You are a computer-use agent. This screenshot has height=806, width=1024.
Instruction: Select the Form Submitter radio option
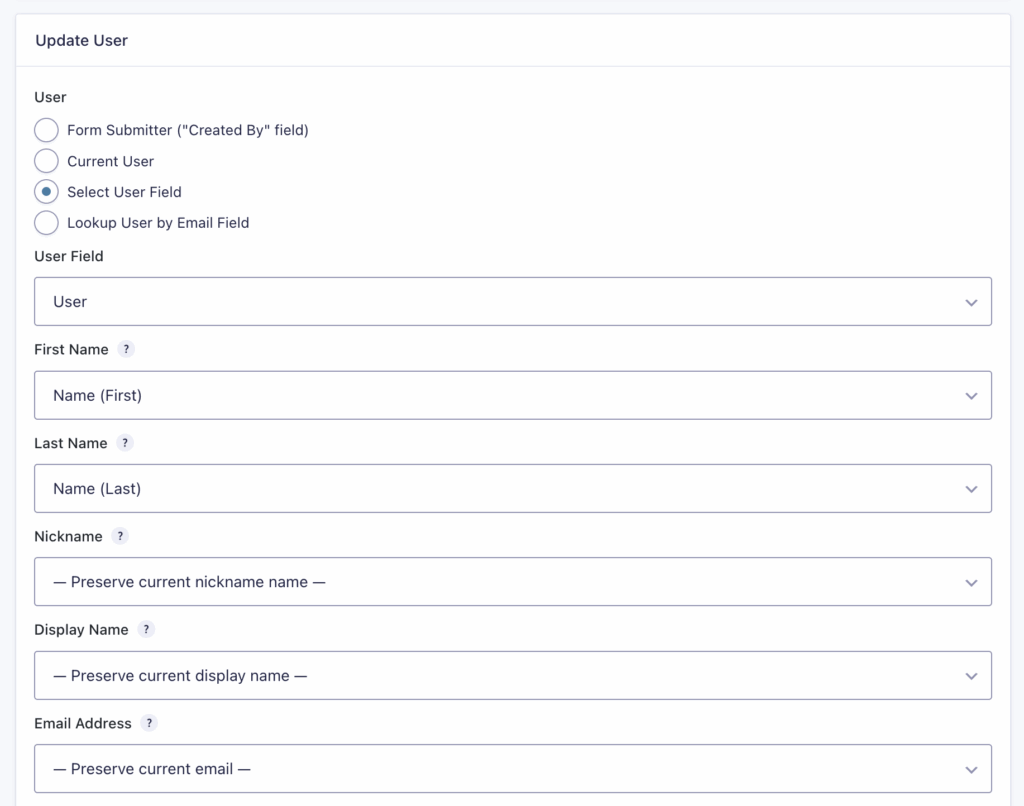[46, 130]
